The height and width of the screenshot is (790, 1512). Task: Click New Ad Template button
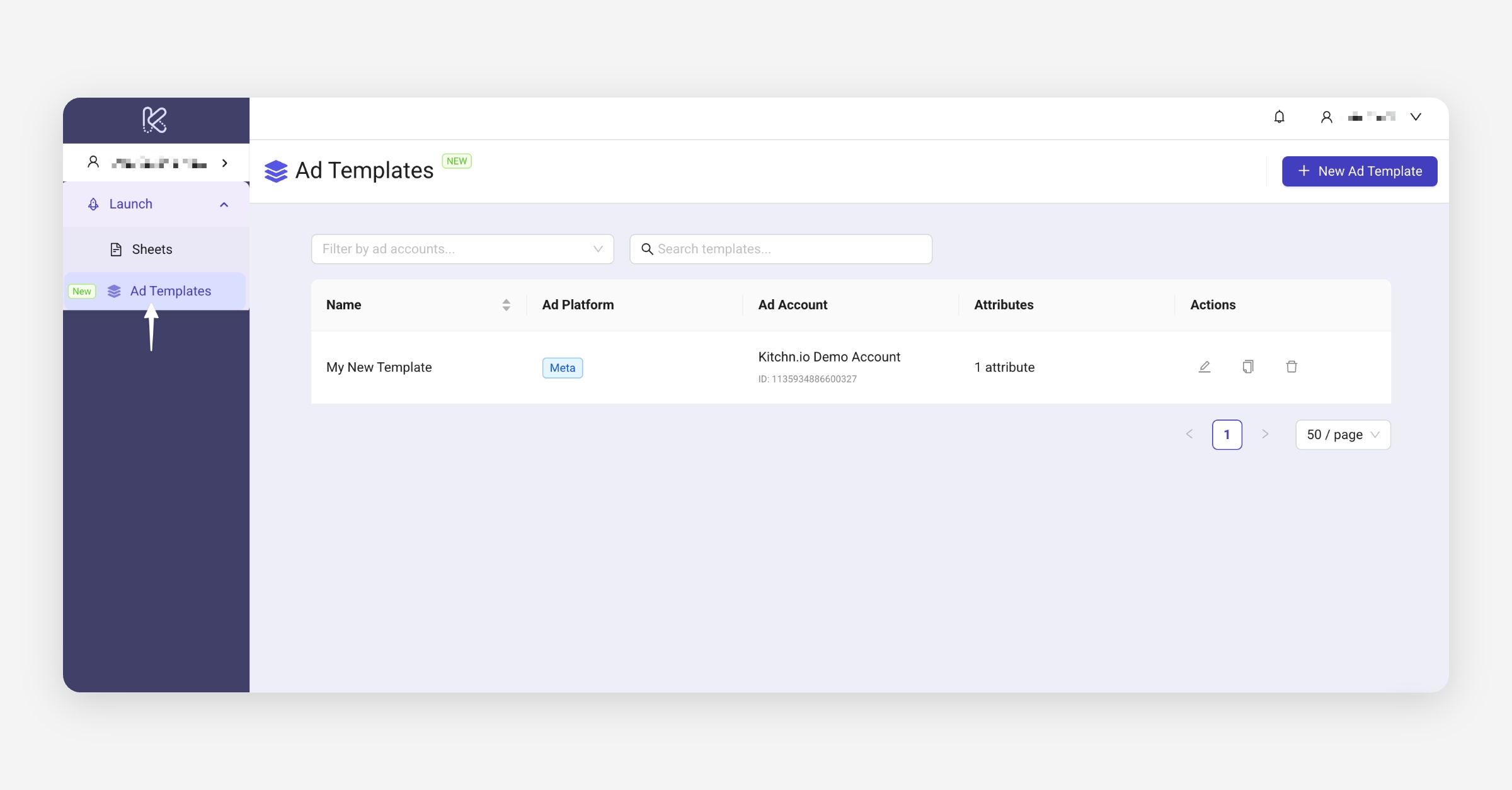click(x=1359, y=171)
